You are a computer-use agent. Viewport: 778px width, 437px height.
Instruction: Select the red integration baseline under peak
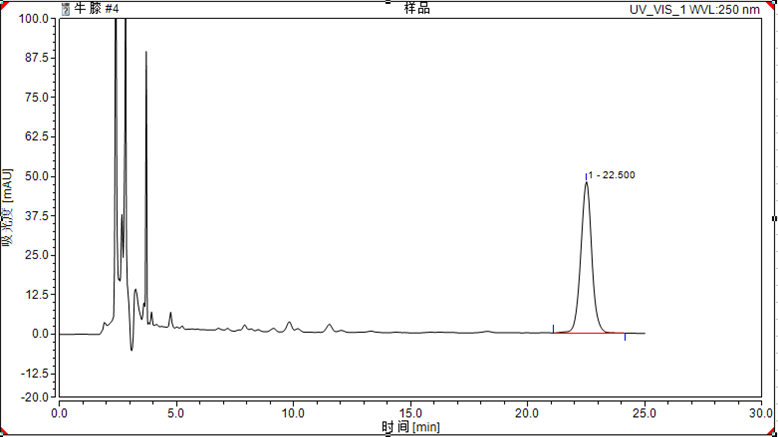[590, 333]
